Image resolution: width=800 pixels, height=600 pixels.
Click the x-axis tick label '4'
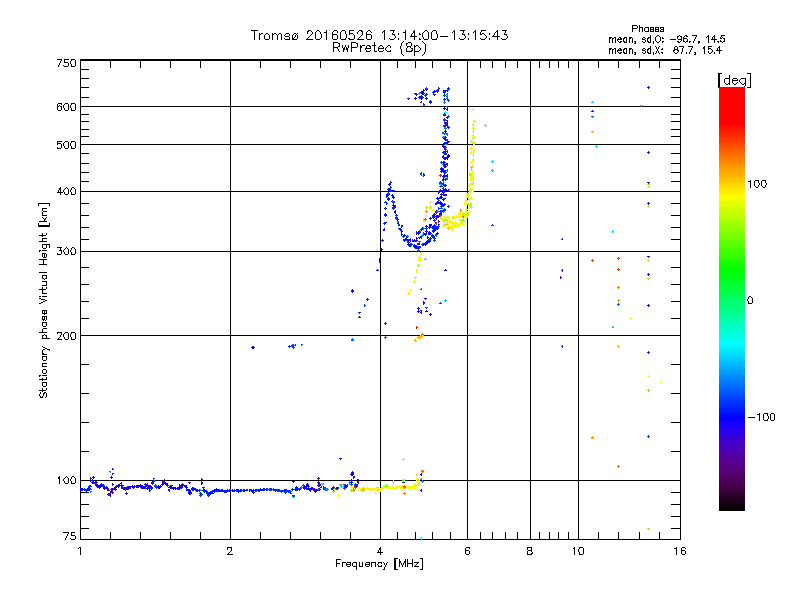(380, 551)
